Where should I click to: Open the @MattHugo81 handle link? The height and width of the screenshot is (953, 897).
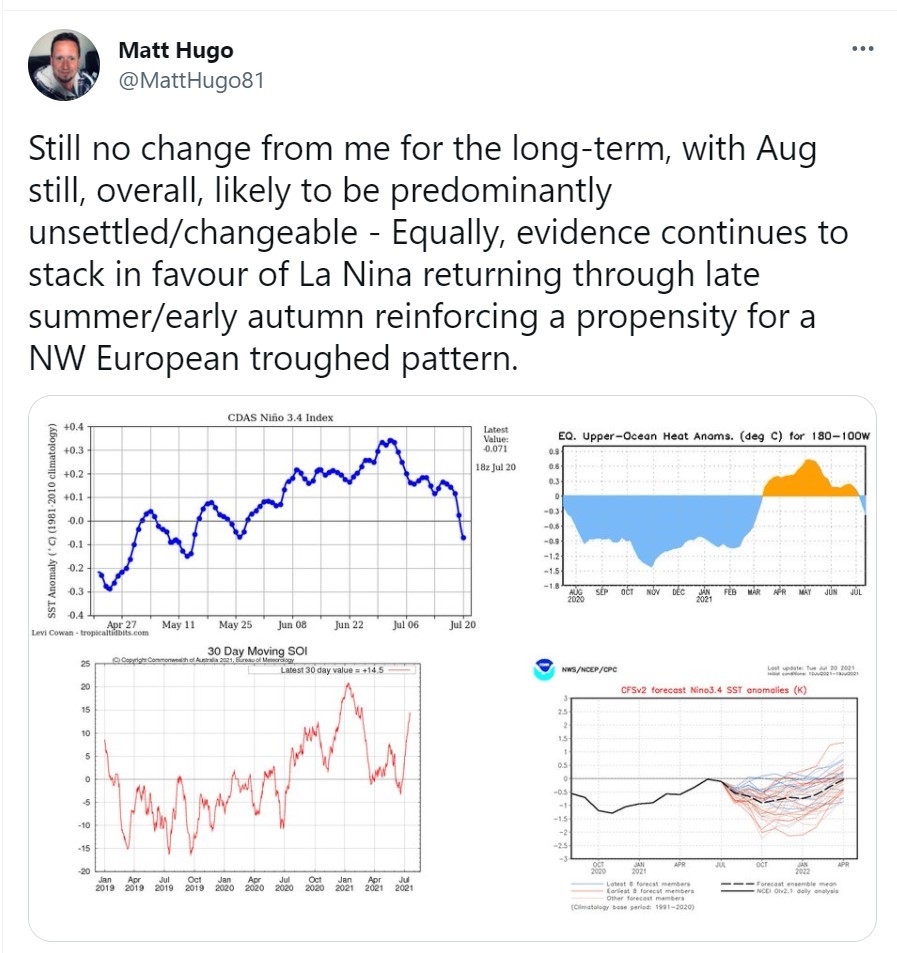point(191,80)
